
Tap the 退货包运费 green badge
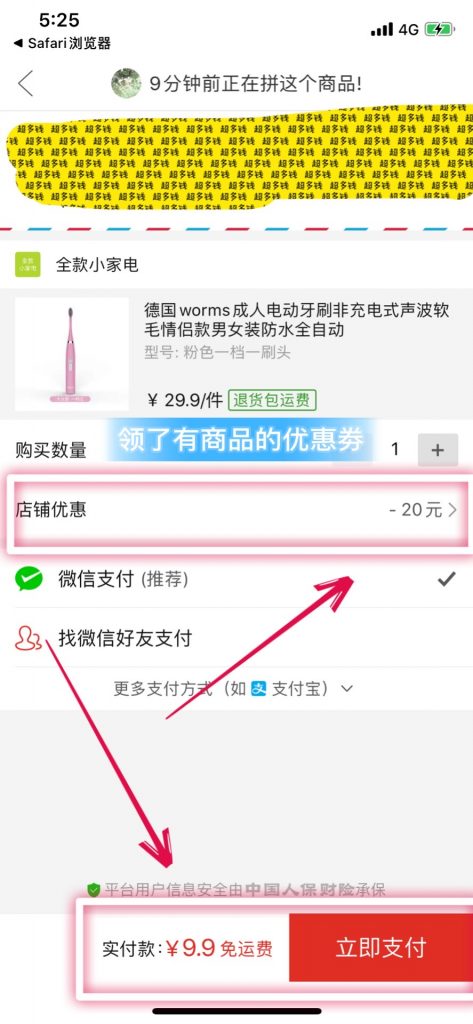(x=272, y=400)
